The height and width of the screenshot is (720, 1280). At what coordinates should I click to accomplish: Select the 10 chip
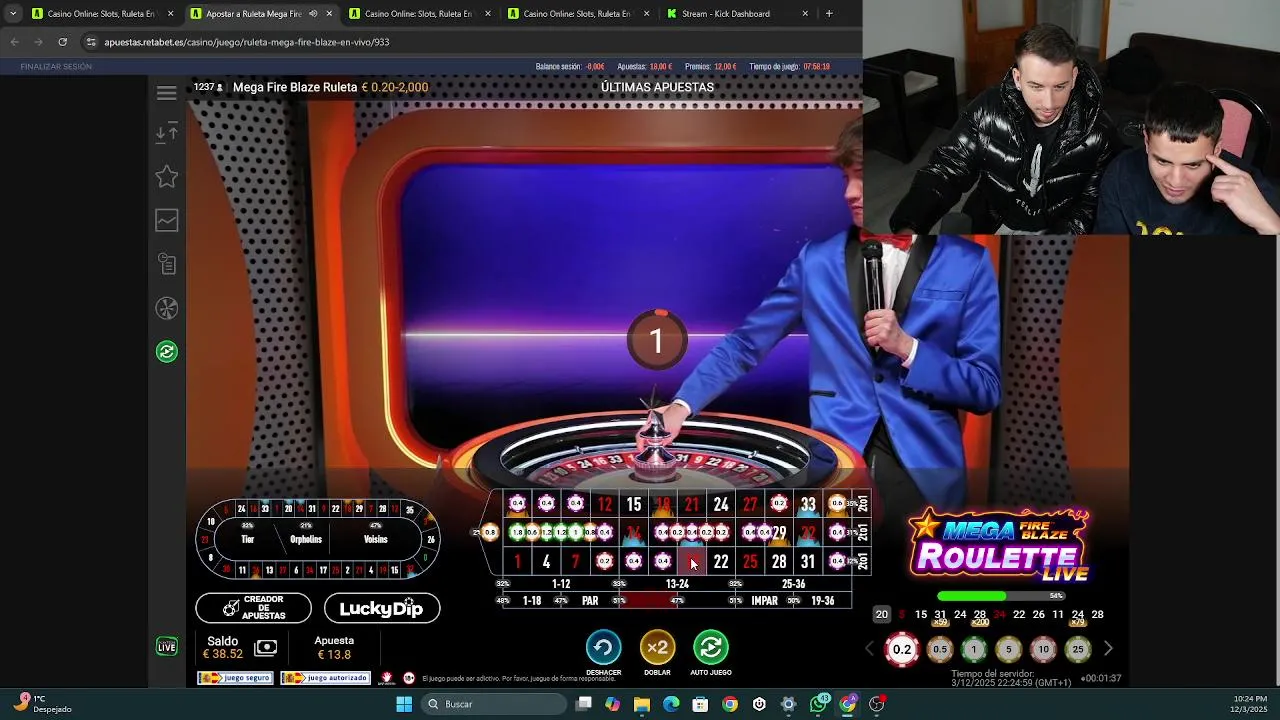(x=1043, y=649)
